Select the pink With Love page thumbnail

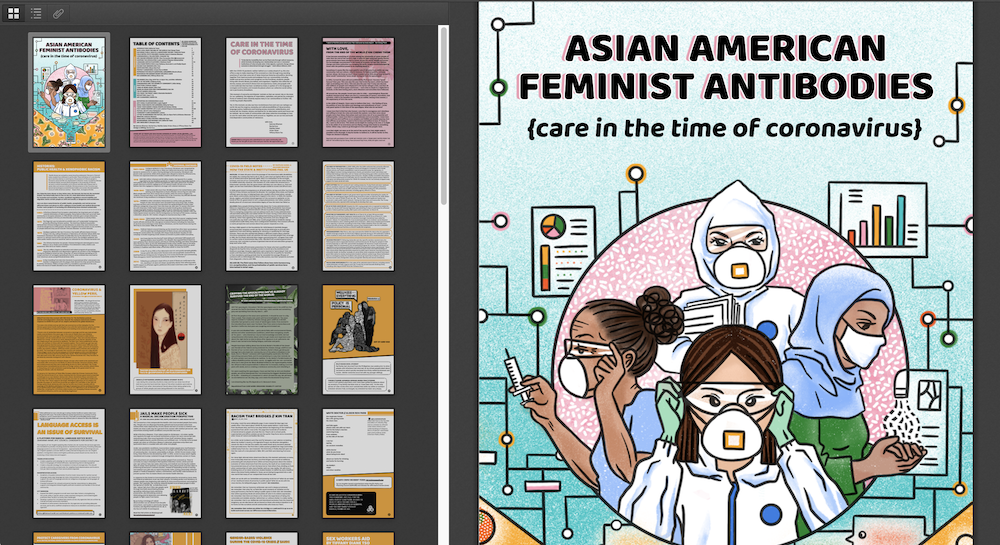(x=358, y=92)
